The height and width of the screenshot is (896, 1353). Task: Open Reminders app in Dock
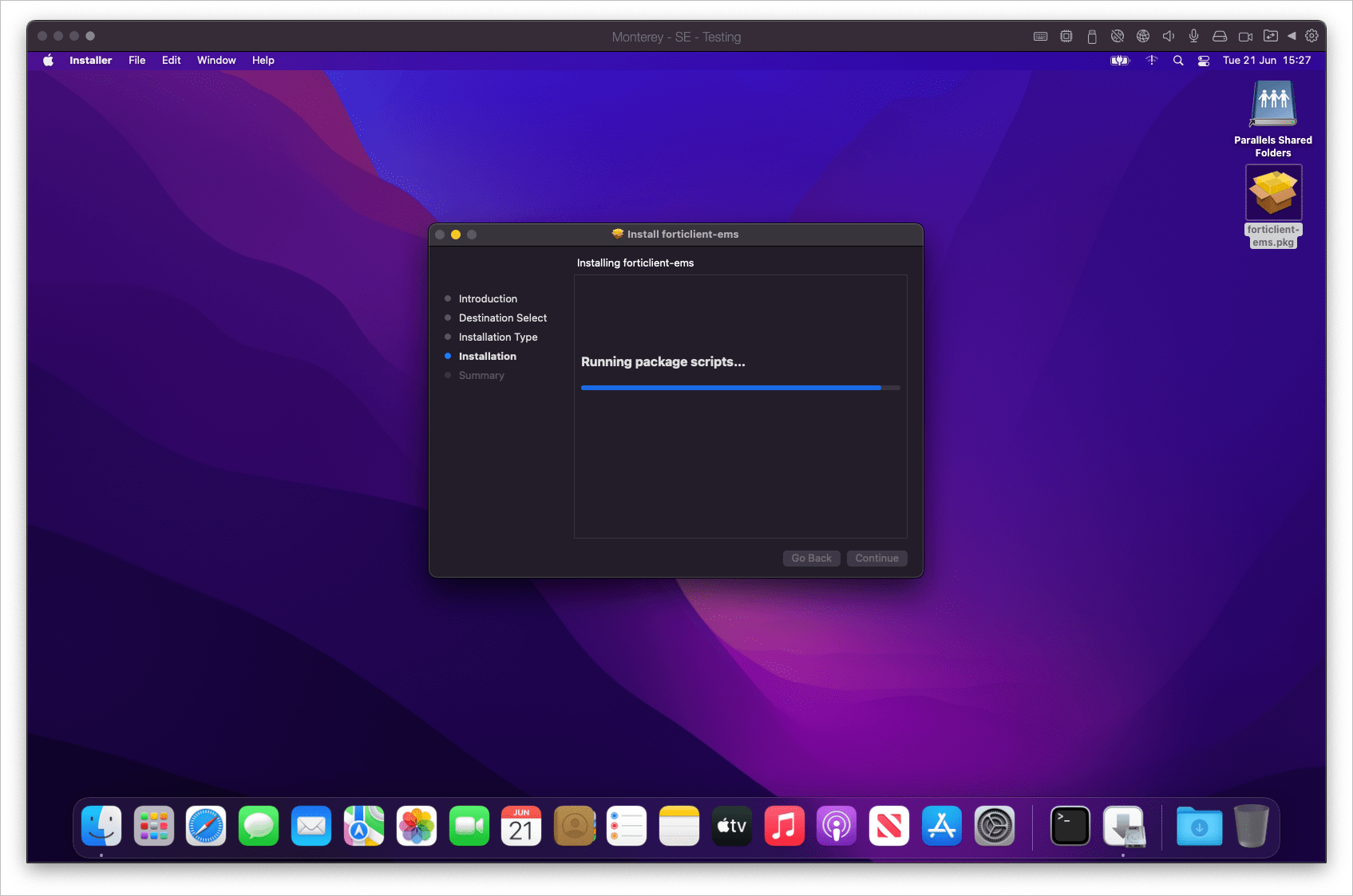(x=627, y=826)
